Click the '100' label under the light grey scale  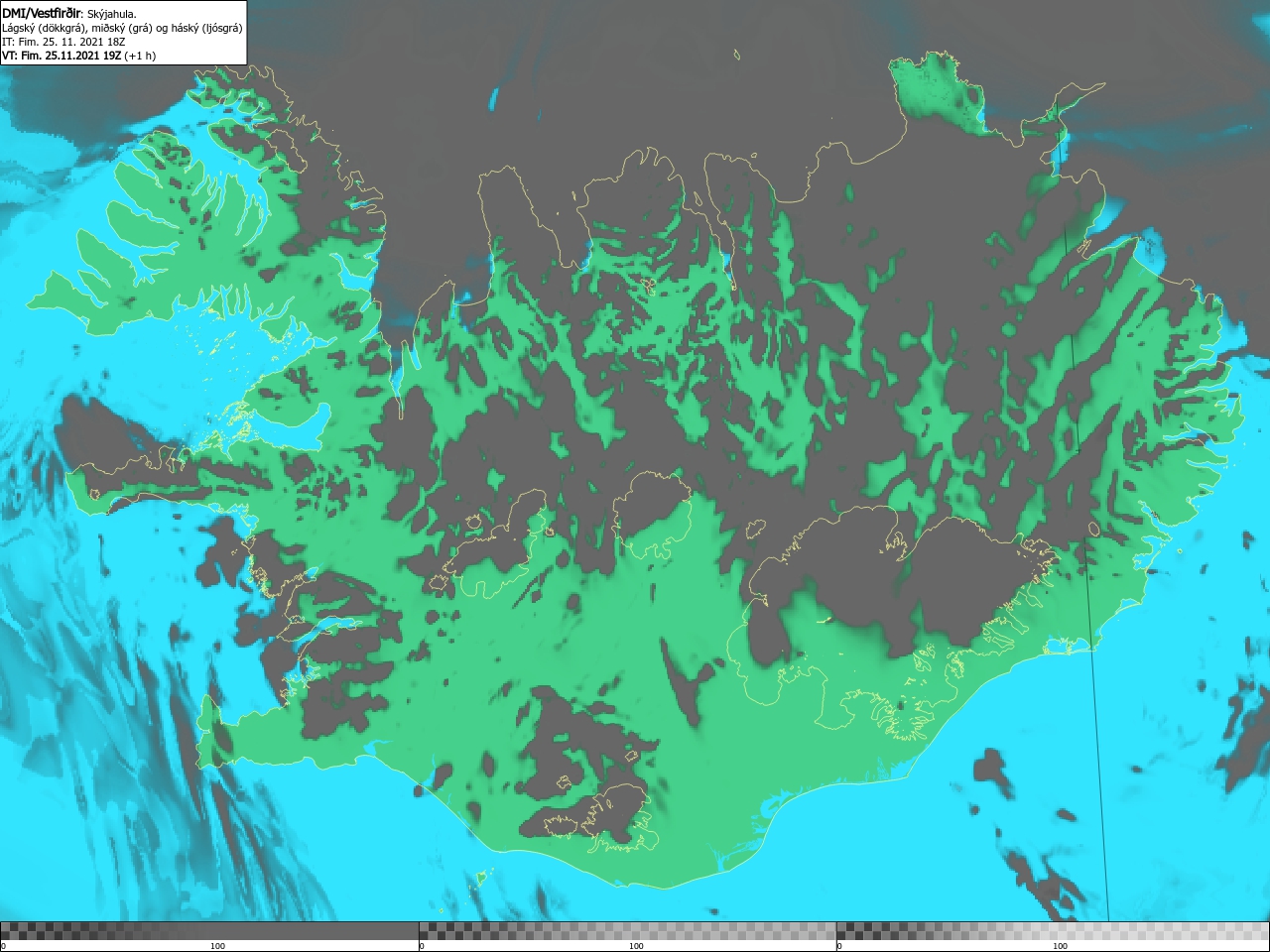pyautogui.click(x=1060, y=946)
